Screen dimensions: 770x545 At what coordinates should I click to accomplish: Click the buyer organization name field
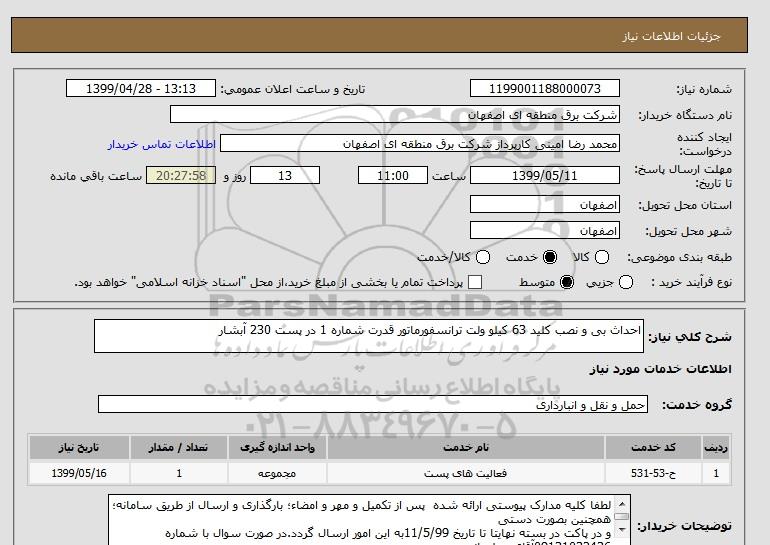pos(395,114)
